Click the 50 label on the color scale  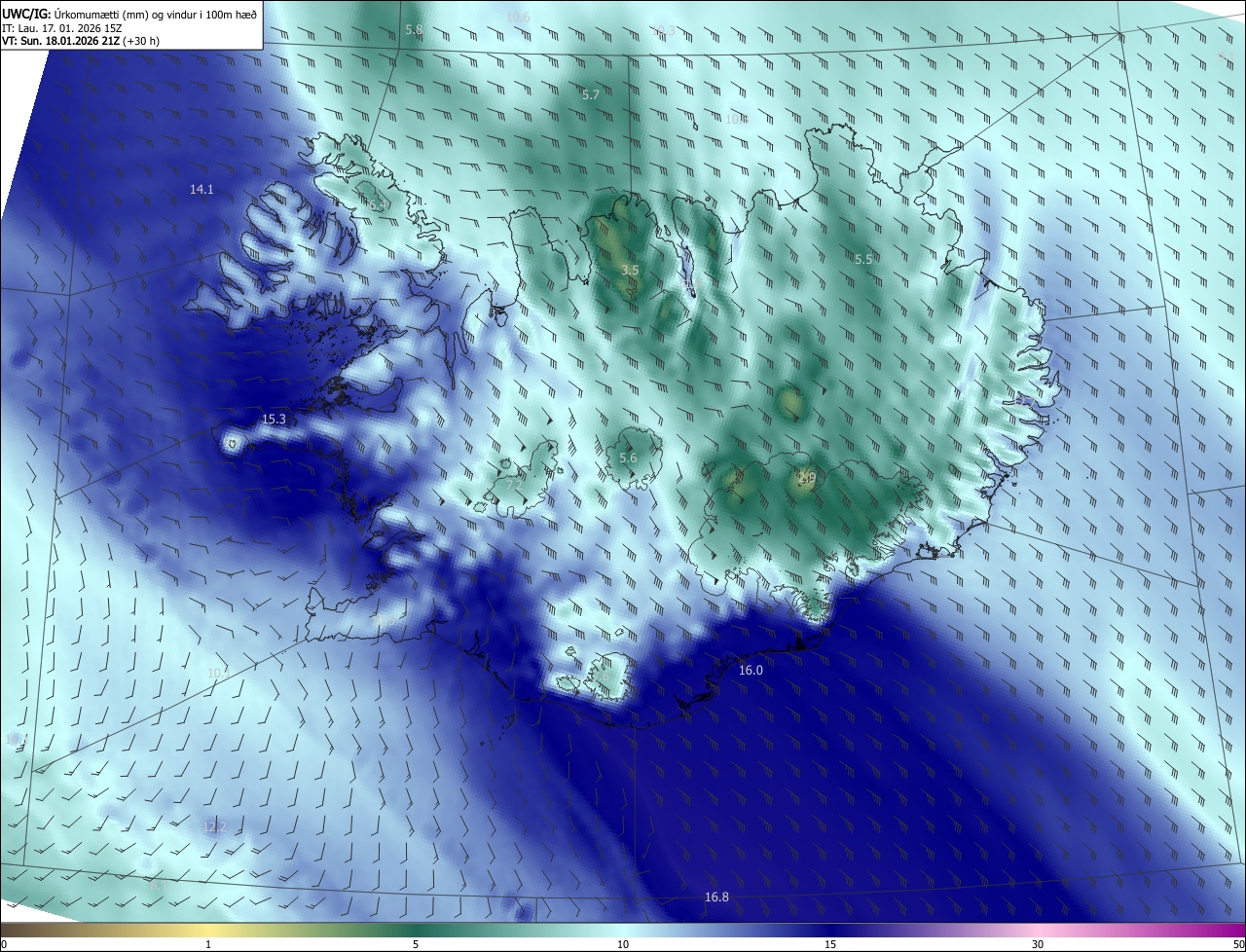(x=1238, y=945)
